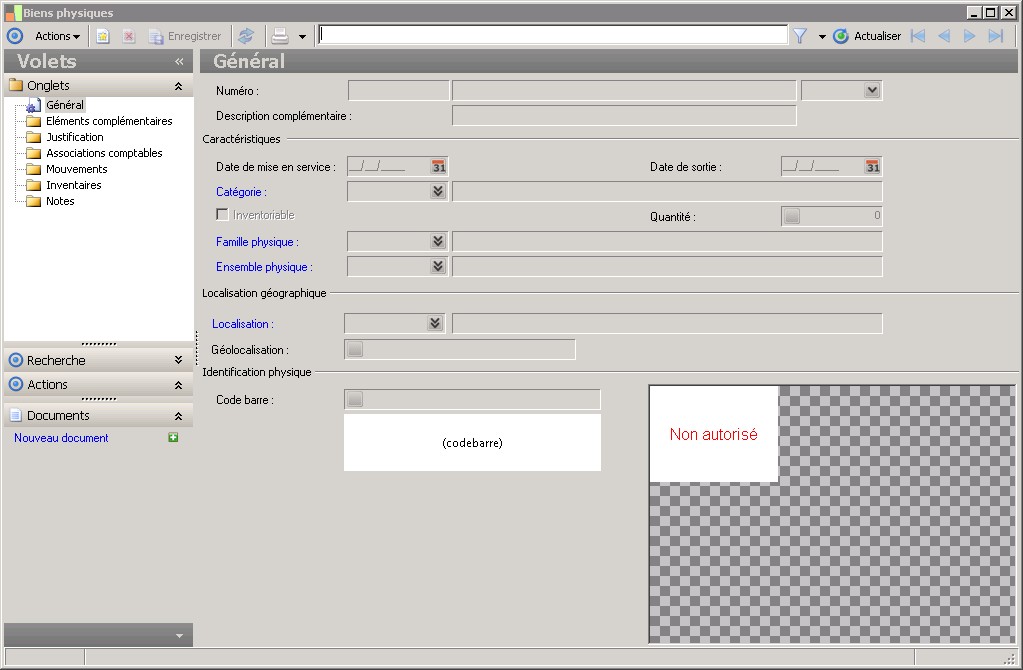
Task: Click the Code barre field button
Action: click(x=355, y=399)
